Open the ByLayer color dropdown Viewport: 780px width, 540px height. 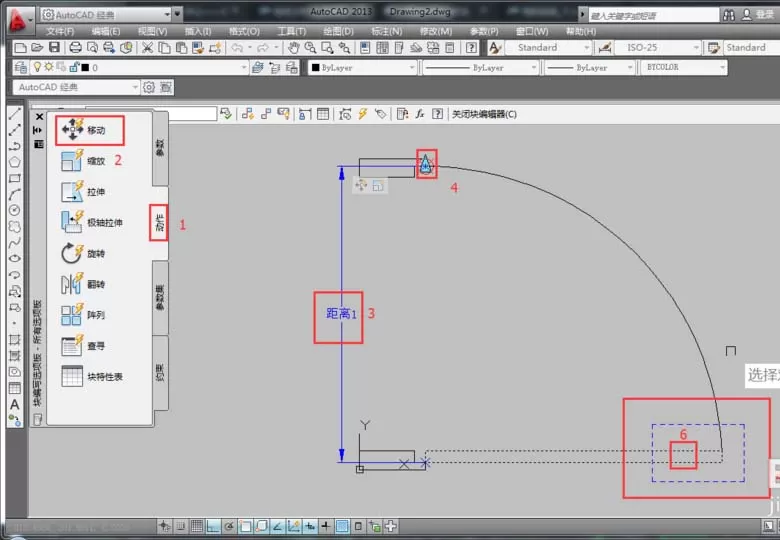click(363, 67)
